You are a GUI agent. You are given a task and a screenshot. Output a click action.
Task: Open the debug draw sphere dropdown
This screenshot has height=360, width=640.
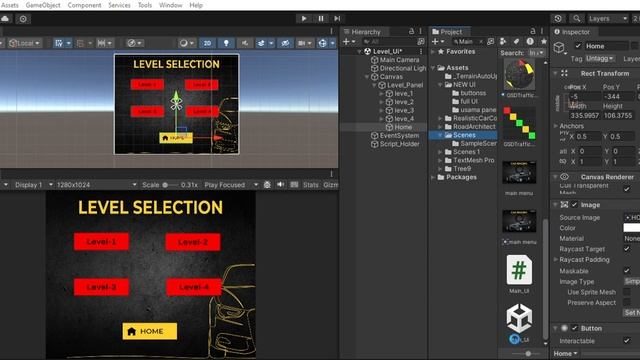[187, 43]
